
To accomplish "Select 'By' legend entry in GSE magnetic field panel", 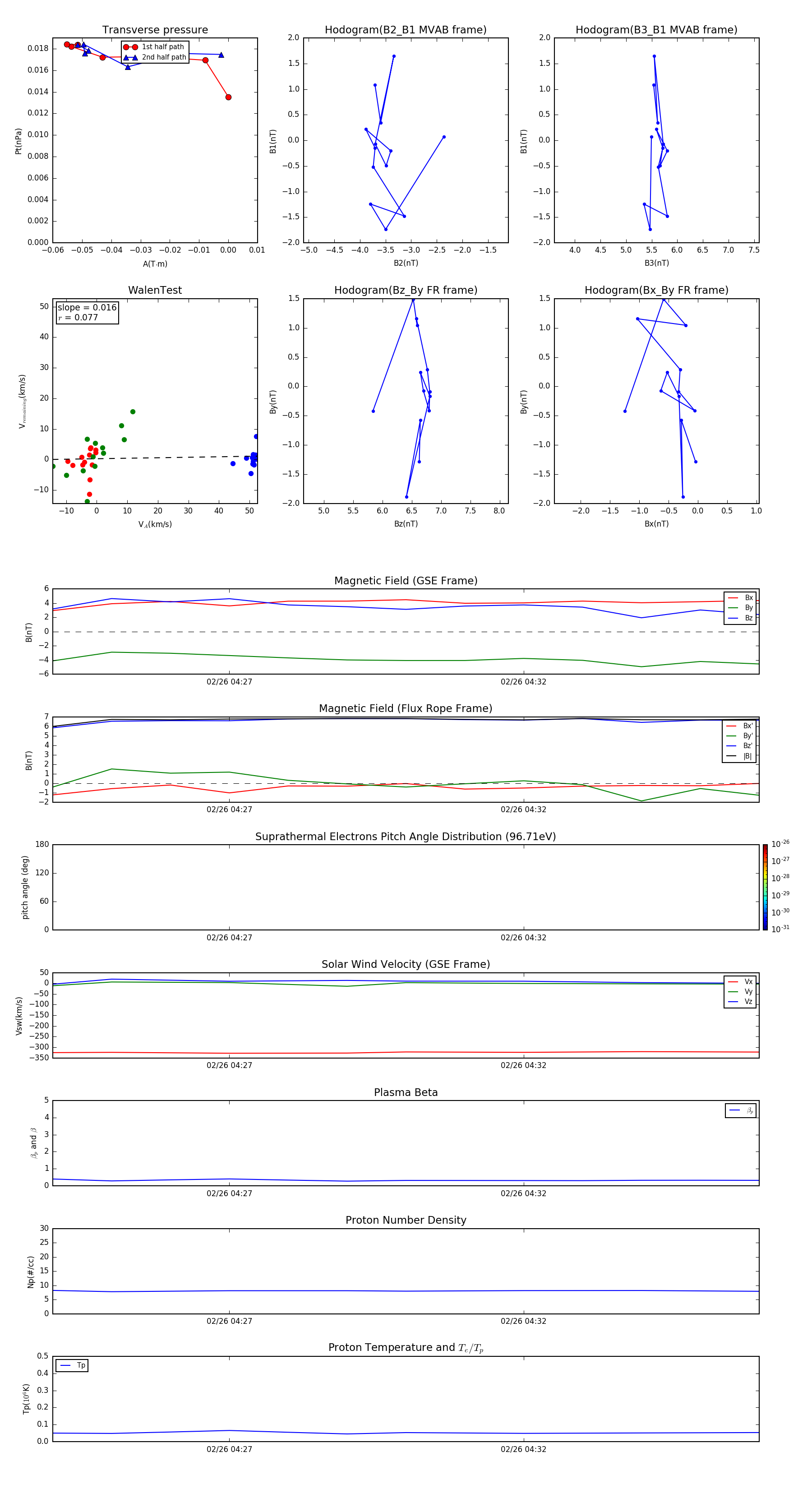I will [740, 608].
